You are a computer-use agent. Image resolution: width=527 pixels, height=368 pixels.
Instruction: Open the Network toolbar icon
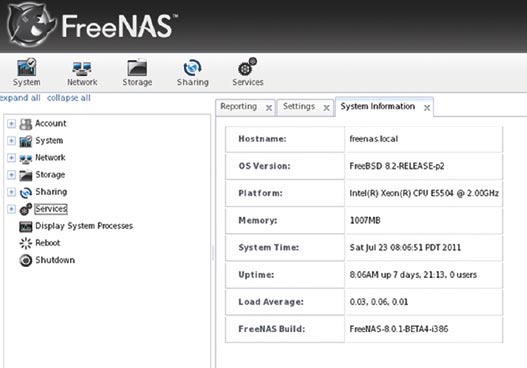click(82, 68)
